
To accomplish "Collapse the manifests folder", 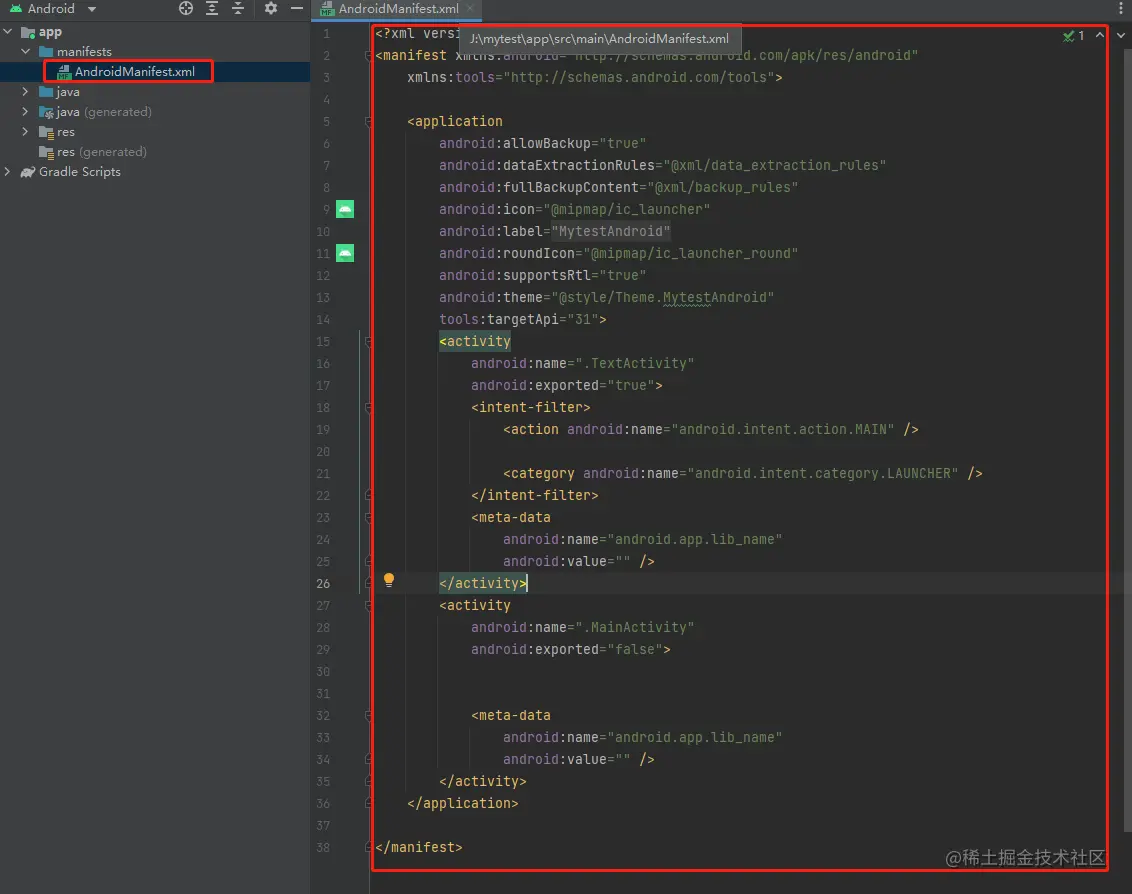I will pyautogui.click(x=25, y=51).
